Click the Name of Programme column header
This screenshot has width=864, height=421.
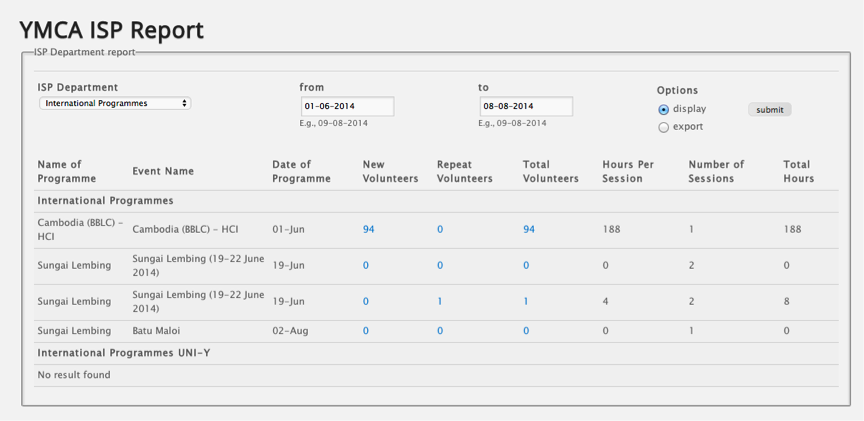coord(67,171)
